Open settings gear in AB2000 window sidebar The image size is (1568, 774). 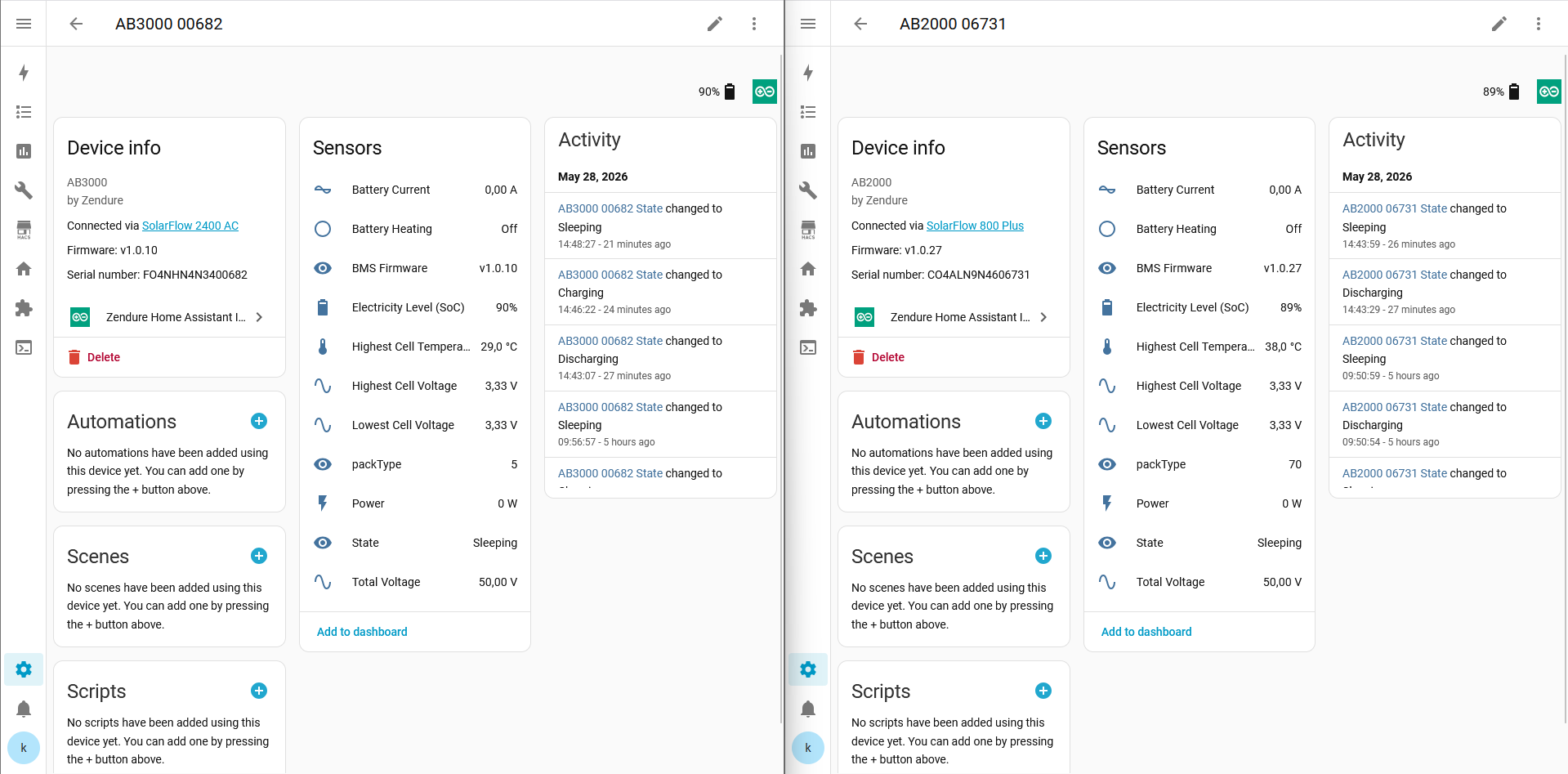coord(808,669)
